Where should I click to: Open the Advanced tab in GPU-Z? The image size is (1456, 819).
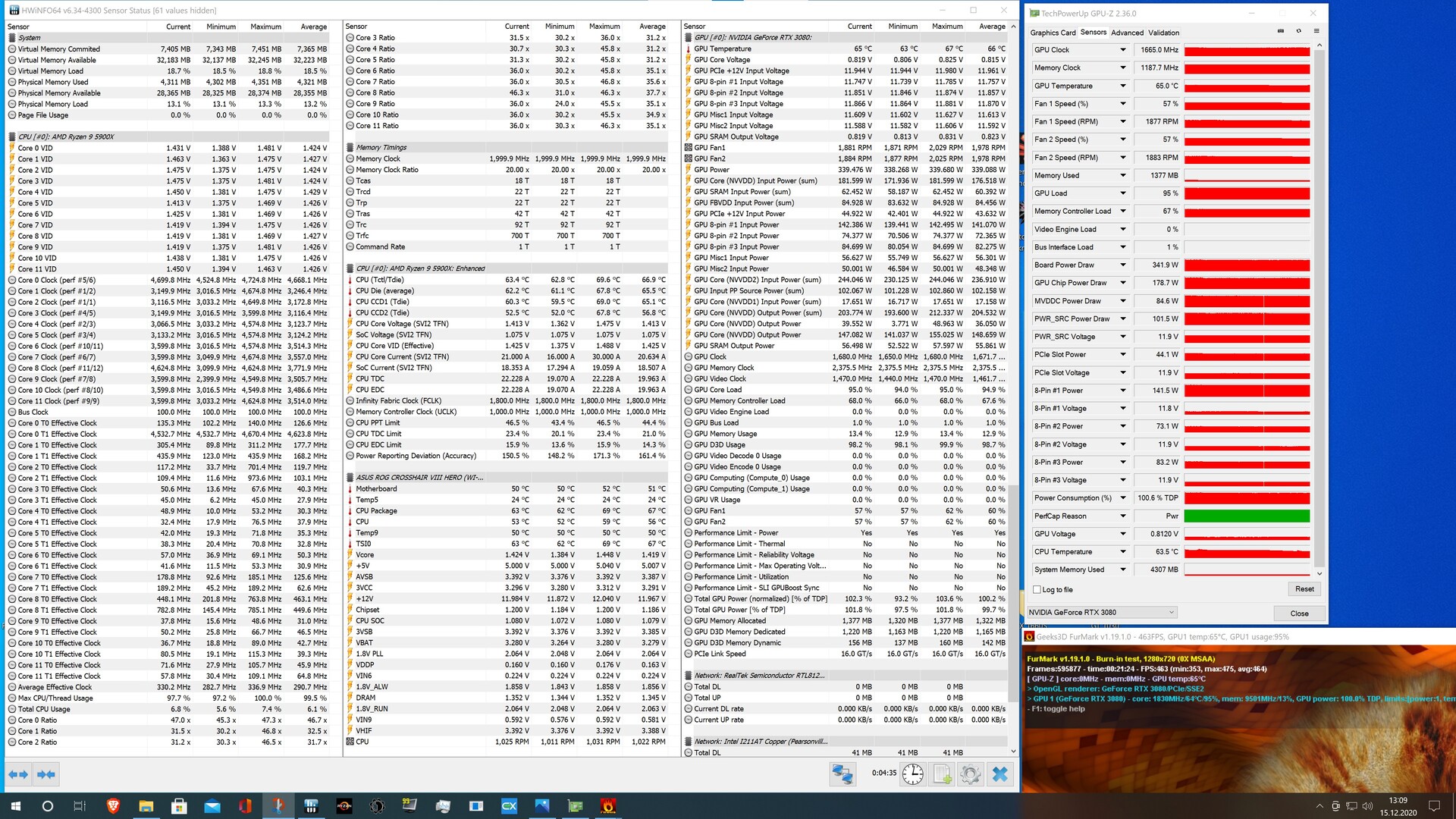tap(1127, 33)
